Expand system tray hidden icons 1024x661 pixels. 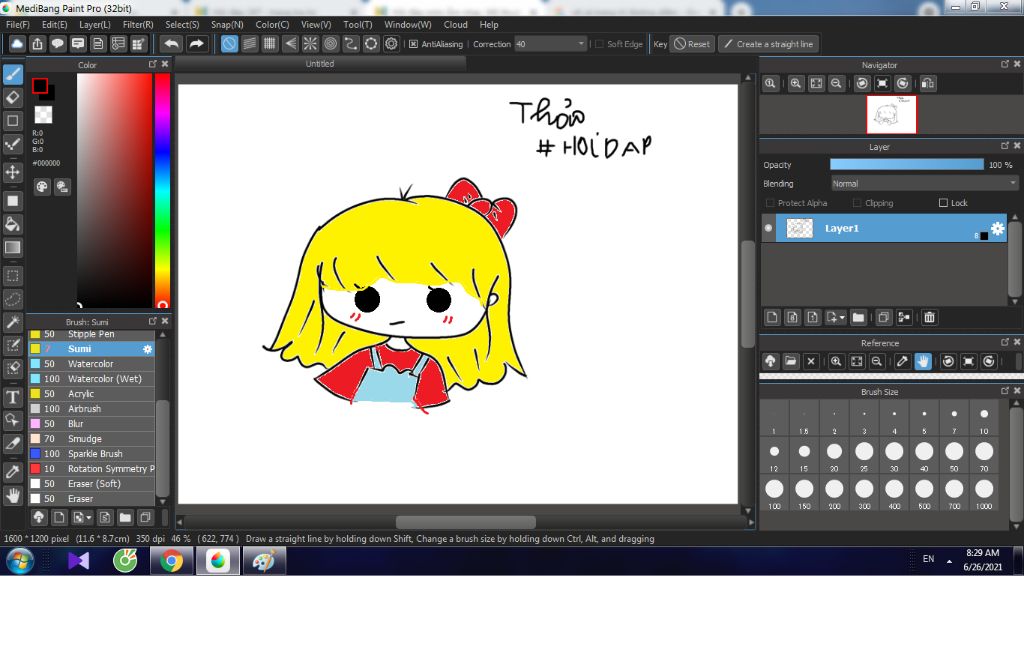coord(949,561)
